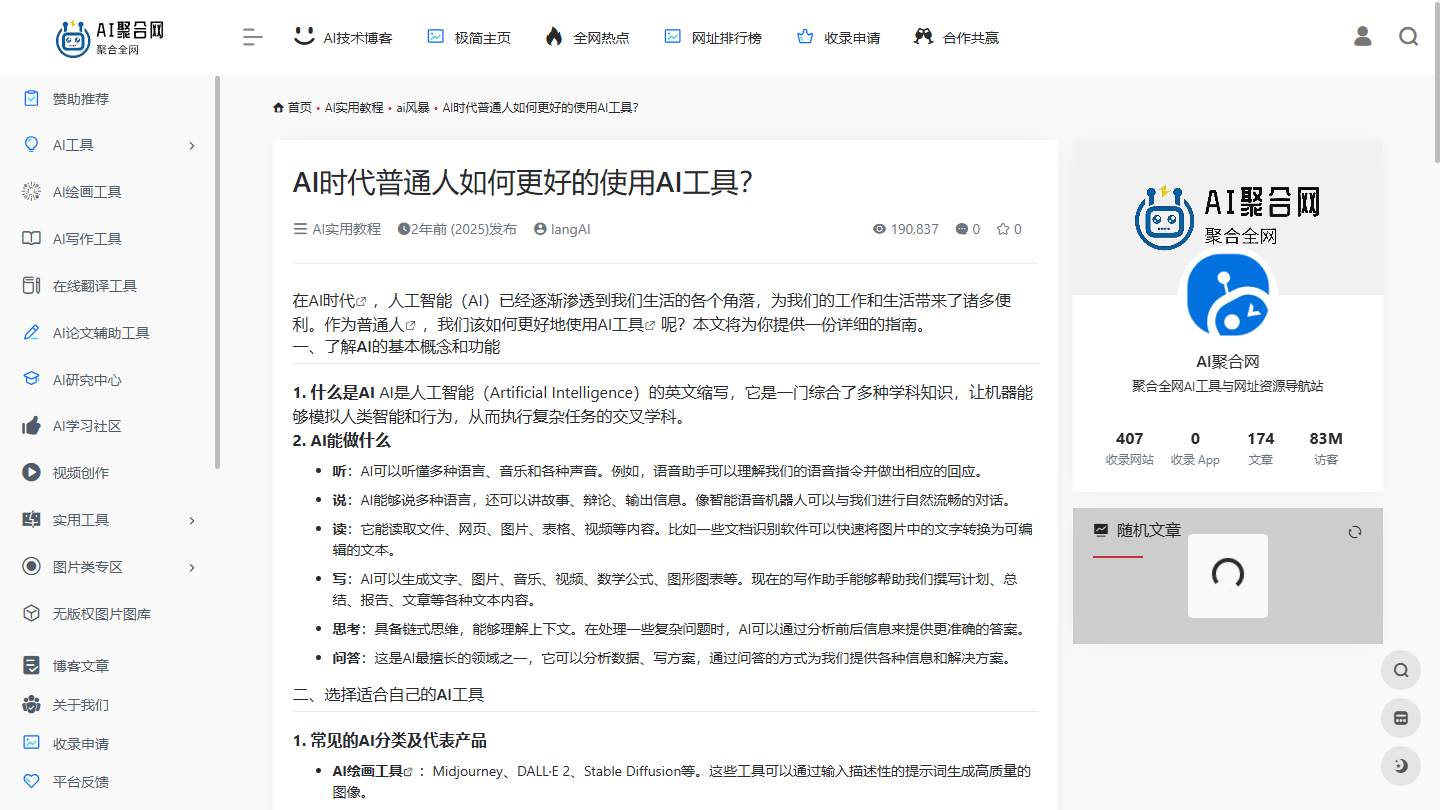1440x810 pixels.
Task: Click the left sidebar scrollbar
Action: click(x=218, y=272)
